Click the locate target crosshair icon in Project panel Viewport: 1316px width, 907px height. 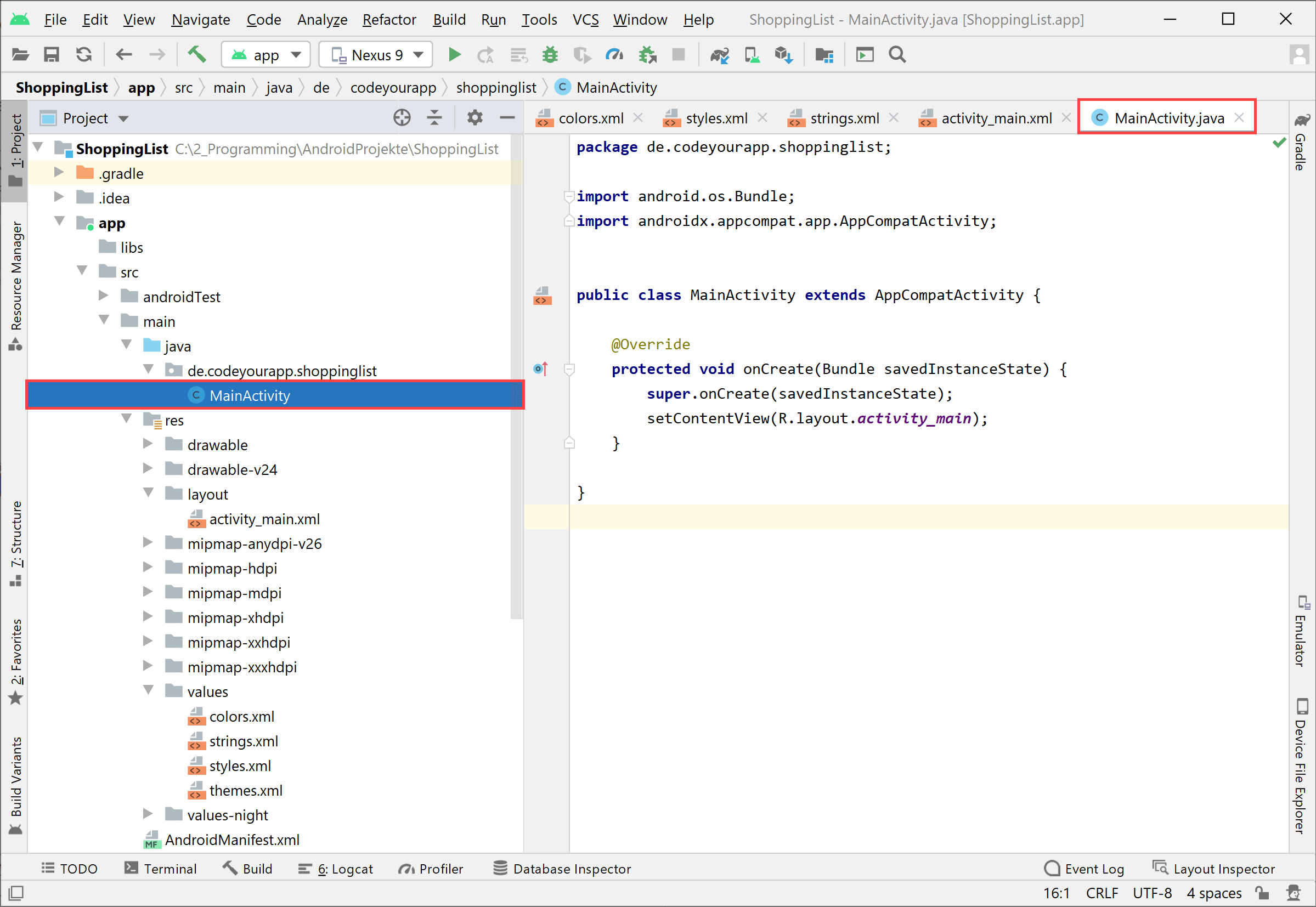click(402, 118)
